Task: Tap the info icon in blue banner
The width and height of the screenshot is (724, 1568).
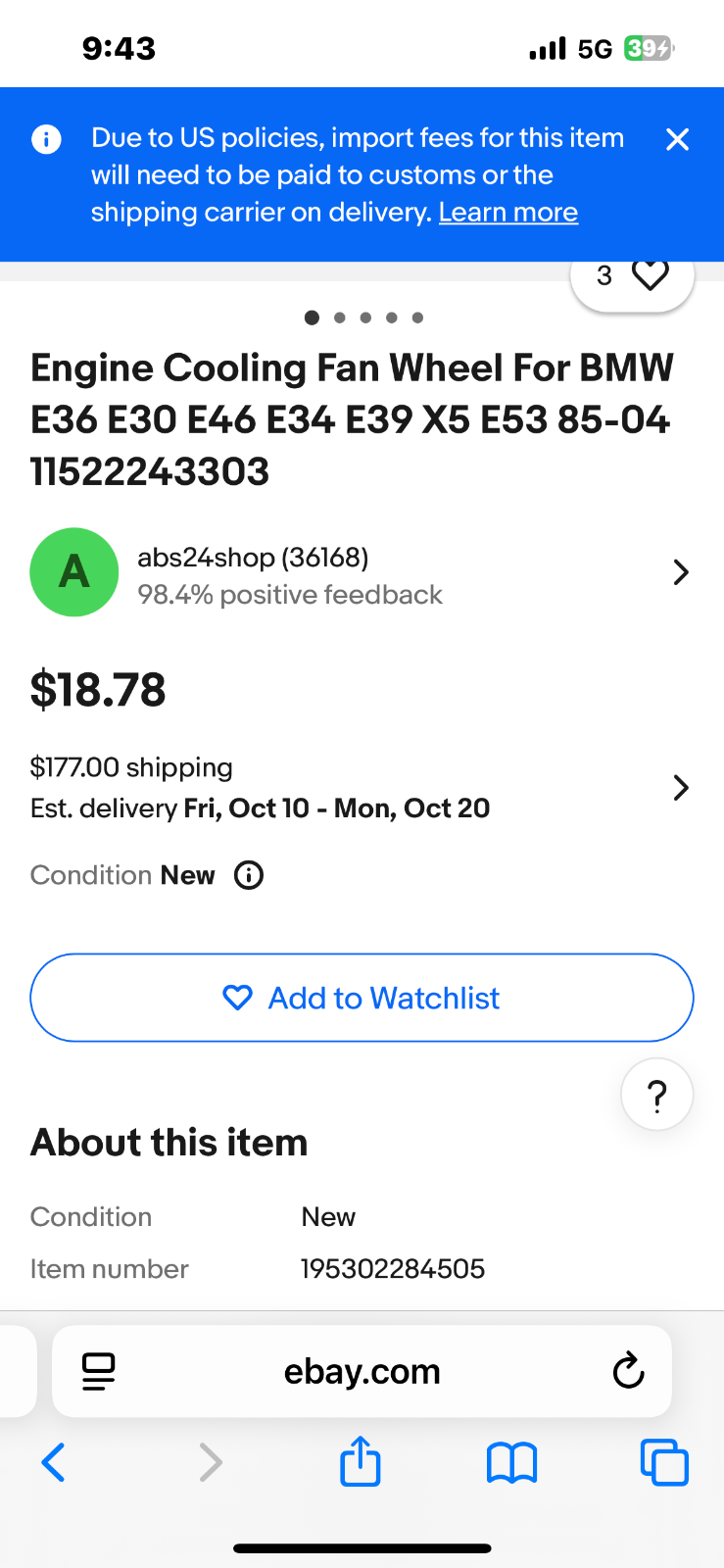Action: coord(46,139)
